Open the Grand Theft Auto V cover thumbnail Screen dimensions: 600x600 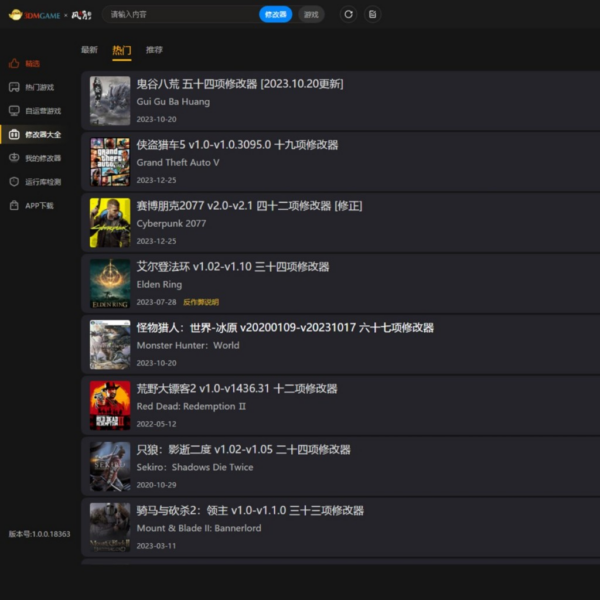click(x=110, y=162)
